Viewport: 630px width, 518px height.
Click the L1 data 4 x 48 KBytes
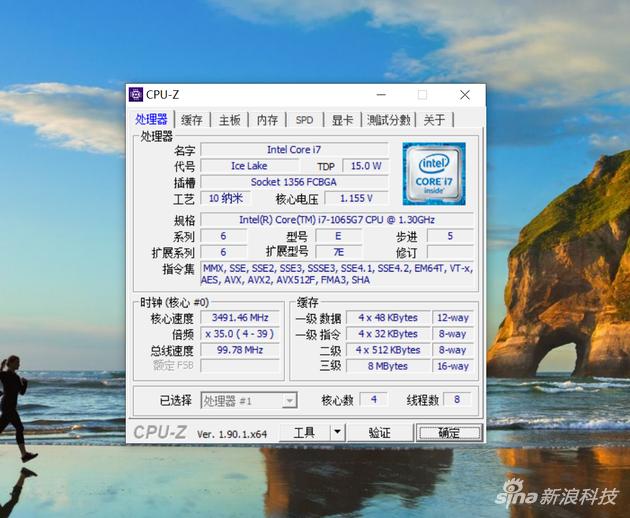click(388, 317)
